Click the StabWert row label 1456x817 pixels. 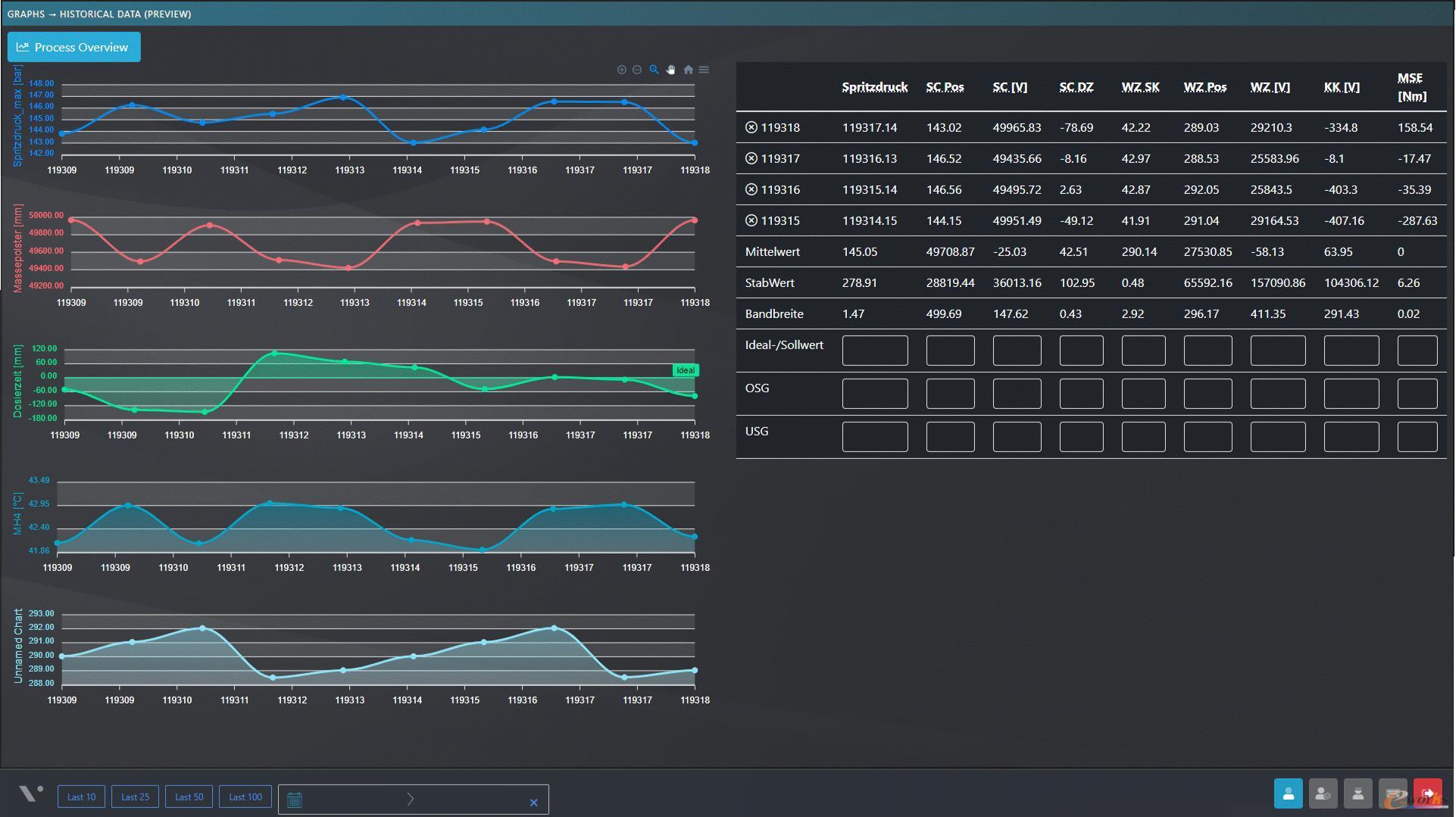pyautogui.click(x=770, y=282)
